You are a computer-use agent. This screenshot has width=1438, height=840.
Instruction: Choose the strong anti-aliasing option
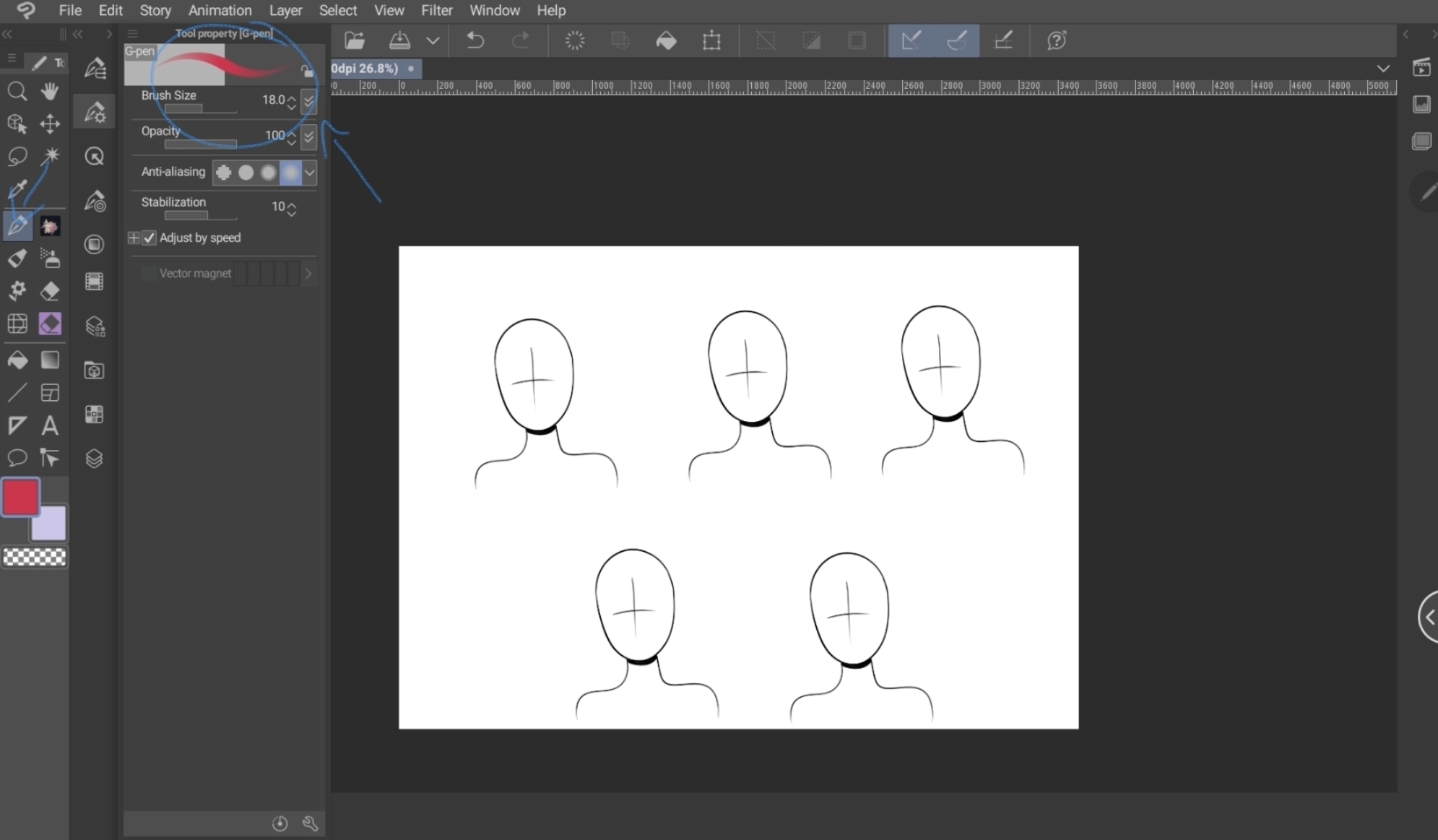click(x=290, y=173)
